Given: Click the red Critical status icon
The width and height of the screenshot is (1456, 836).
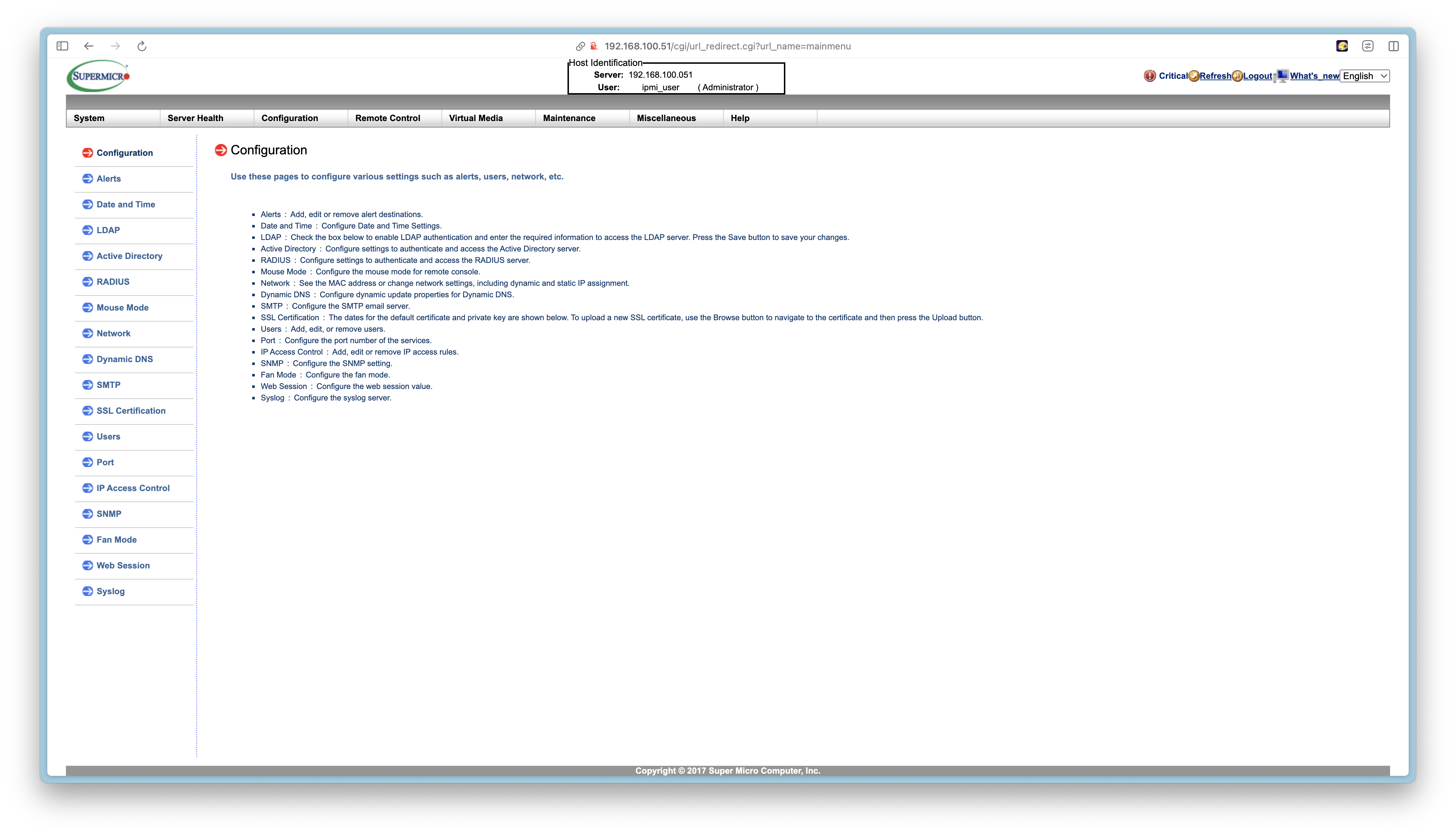Looking at the screenshot, I should [x=1149, y=76].
